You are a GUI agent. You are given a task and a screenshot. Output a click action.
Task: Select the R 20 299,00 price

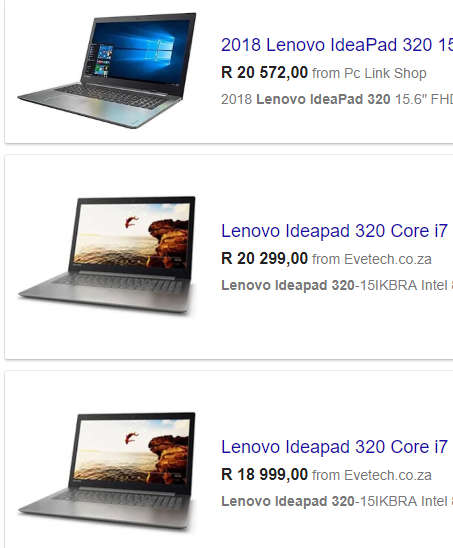click(x=264, y=259)
